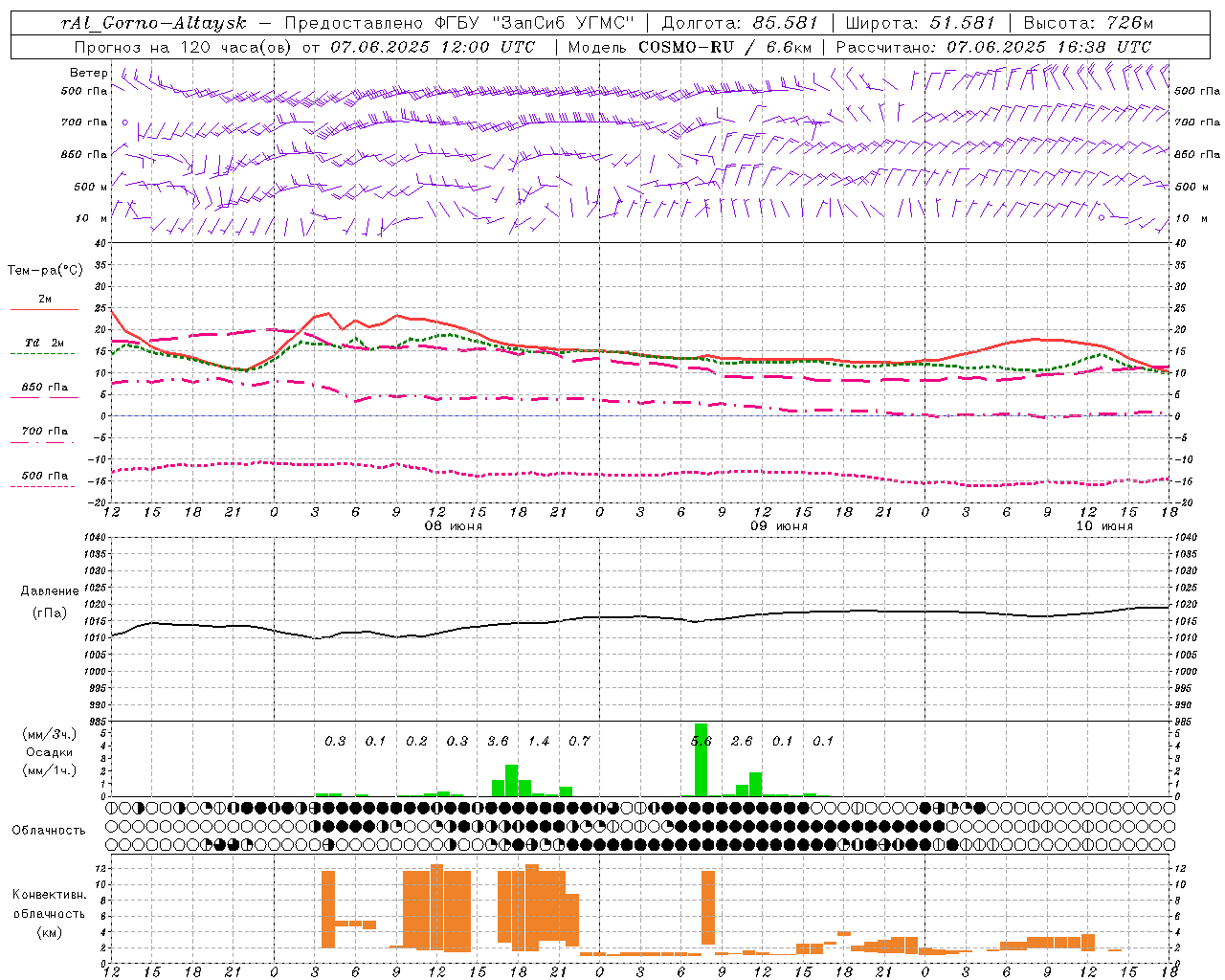Screen dimensions: 1225x980
Task: Click the 09 июня date label
Action: point(778,526)
